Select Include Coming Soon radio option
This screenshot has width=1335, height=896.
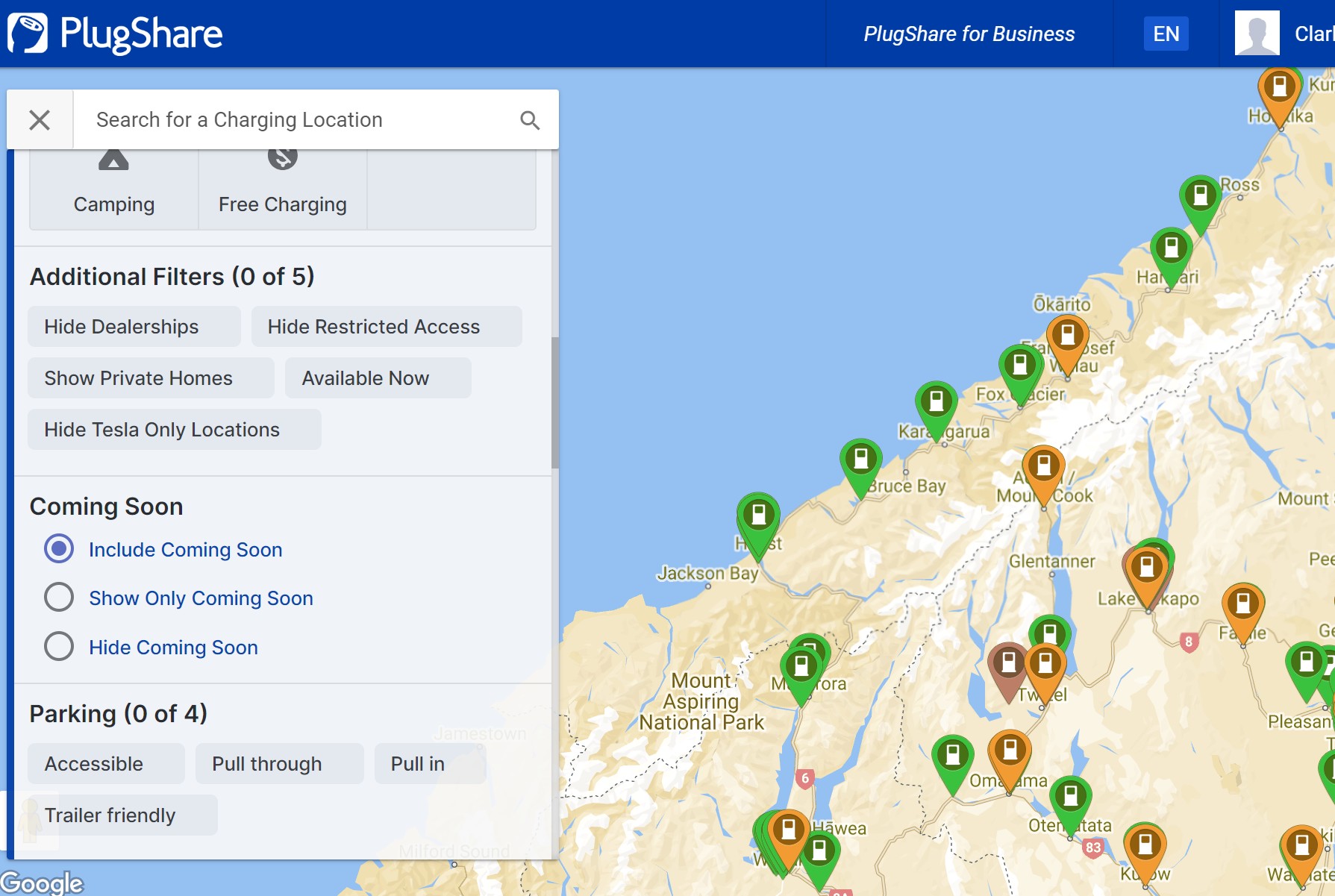[x=59, y=549]
